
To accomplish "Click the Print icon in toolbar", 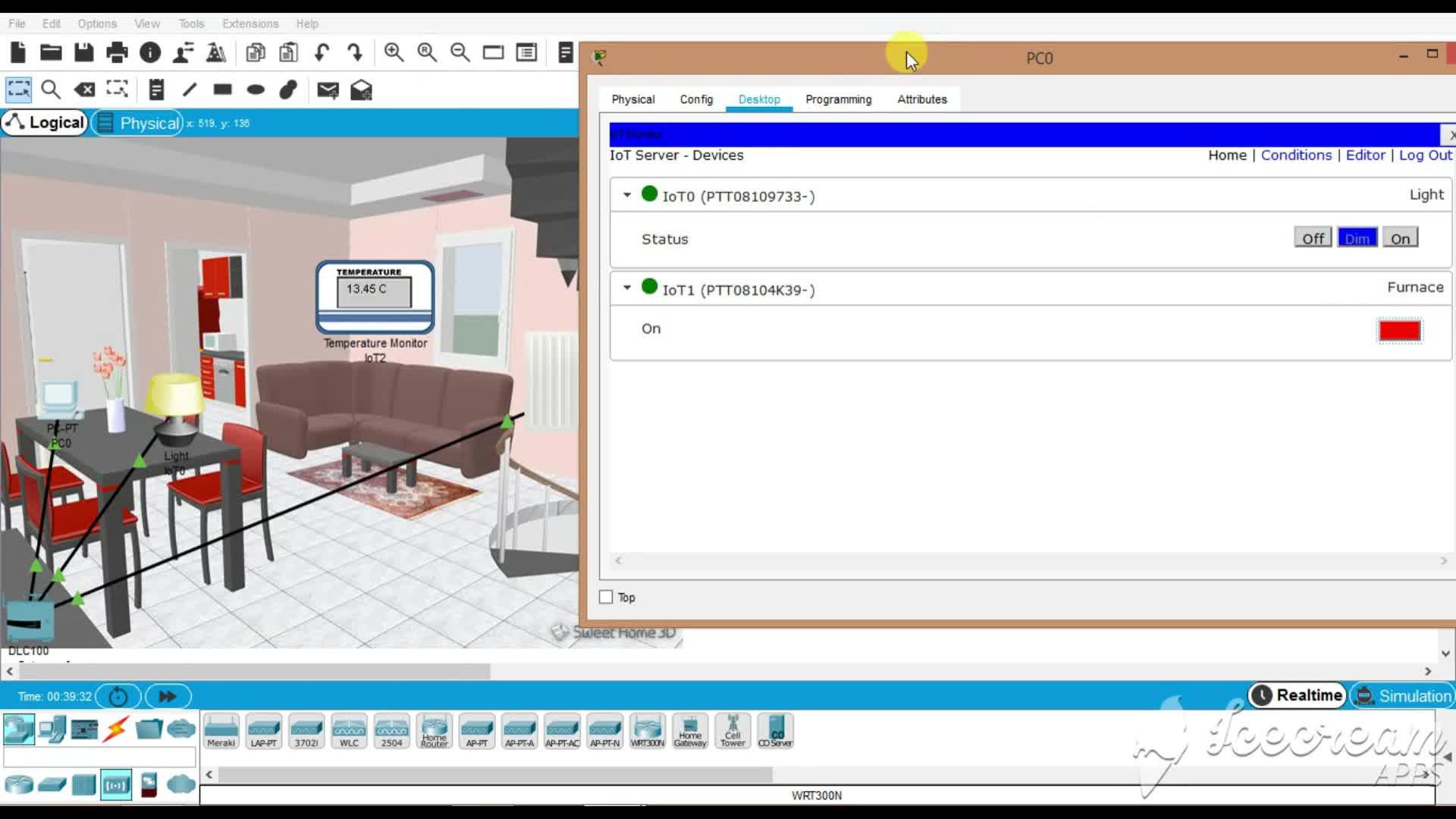I will point(117,52).
